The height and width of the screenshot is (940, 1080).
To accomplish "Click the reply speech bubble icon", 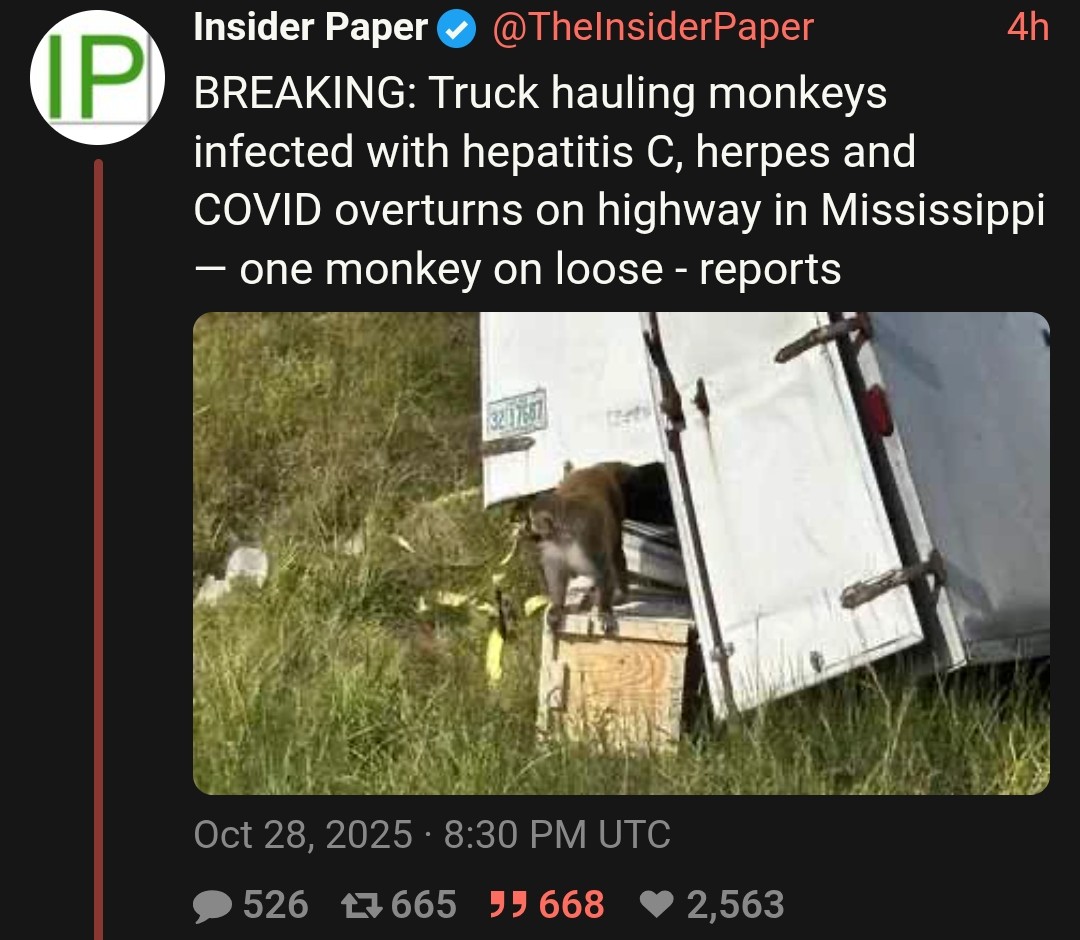I will tap(212, 905).
